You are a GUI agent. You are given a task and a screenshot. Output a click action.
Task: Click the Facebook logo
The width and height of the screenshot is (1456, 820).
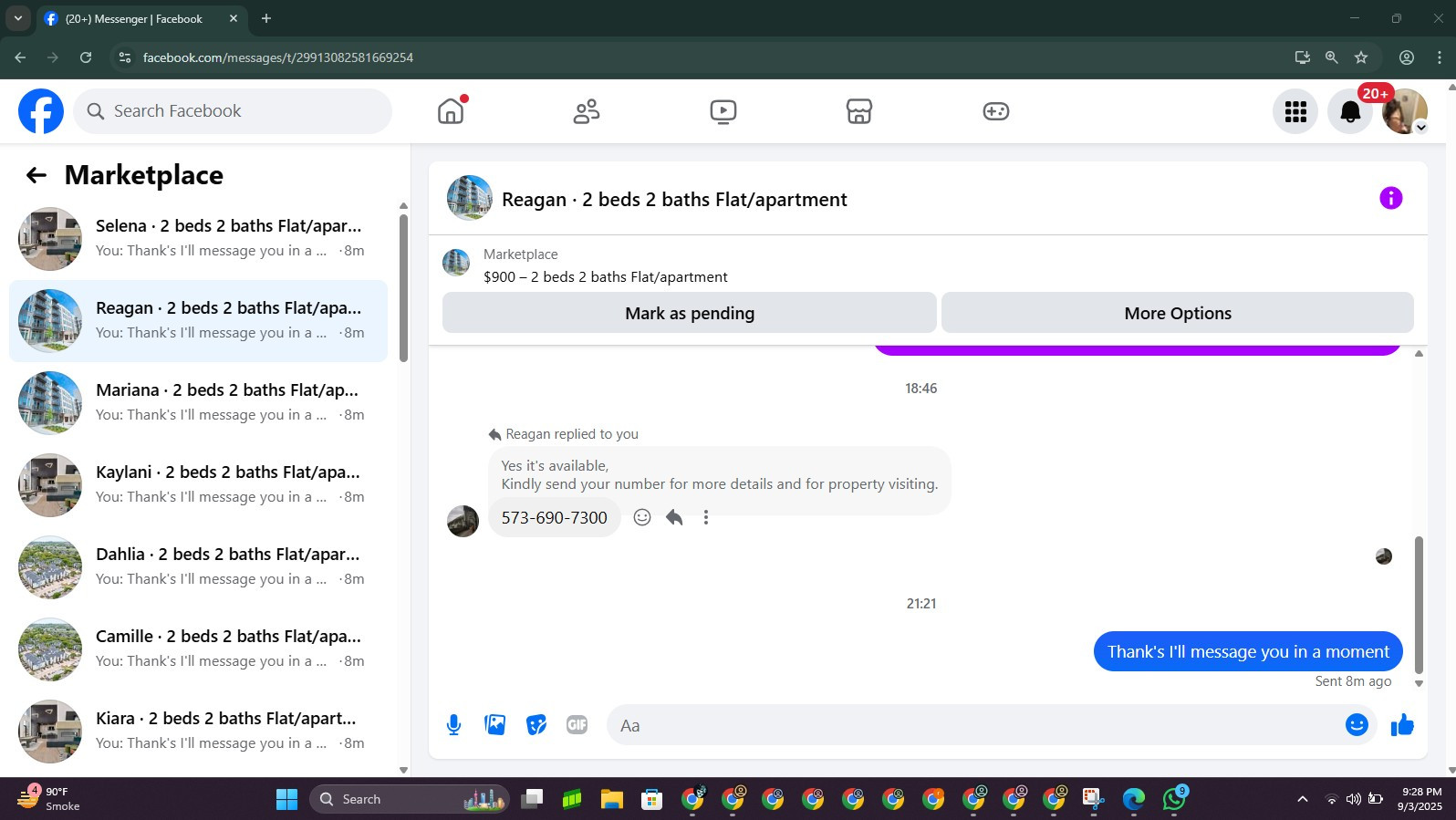pyautogui.click(x=41, y=111)
